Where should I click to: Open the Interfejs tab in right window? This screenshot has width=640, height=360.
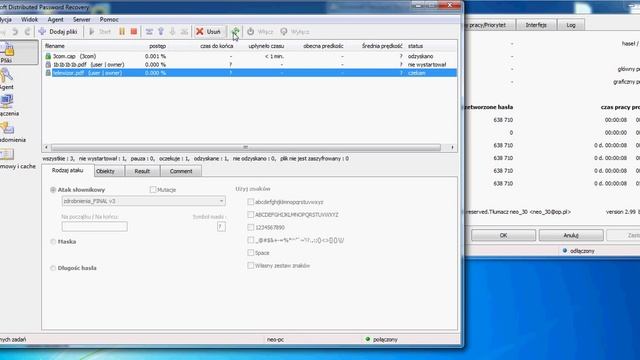click(x=536, y=25)
